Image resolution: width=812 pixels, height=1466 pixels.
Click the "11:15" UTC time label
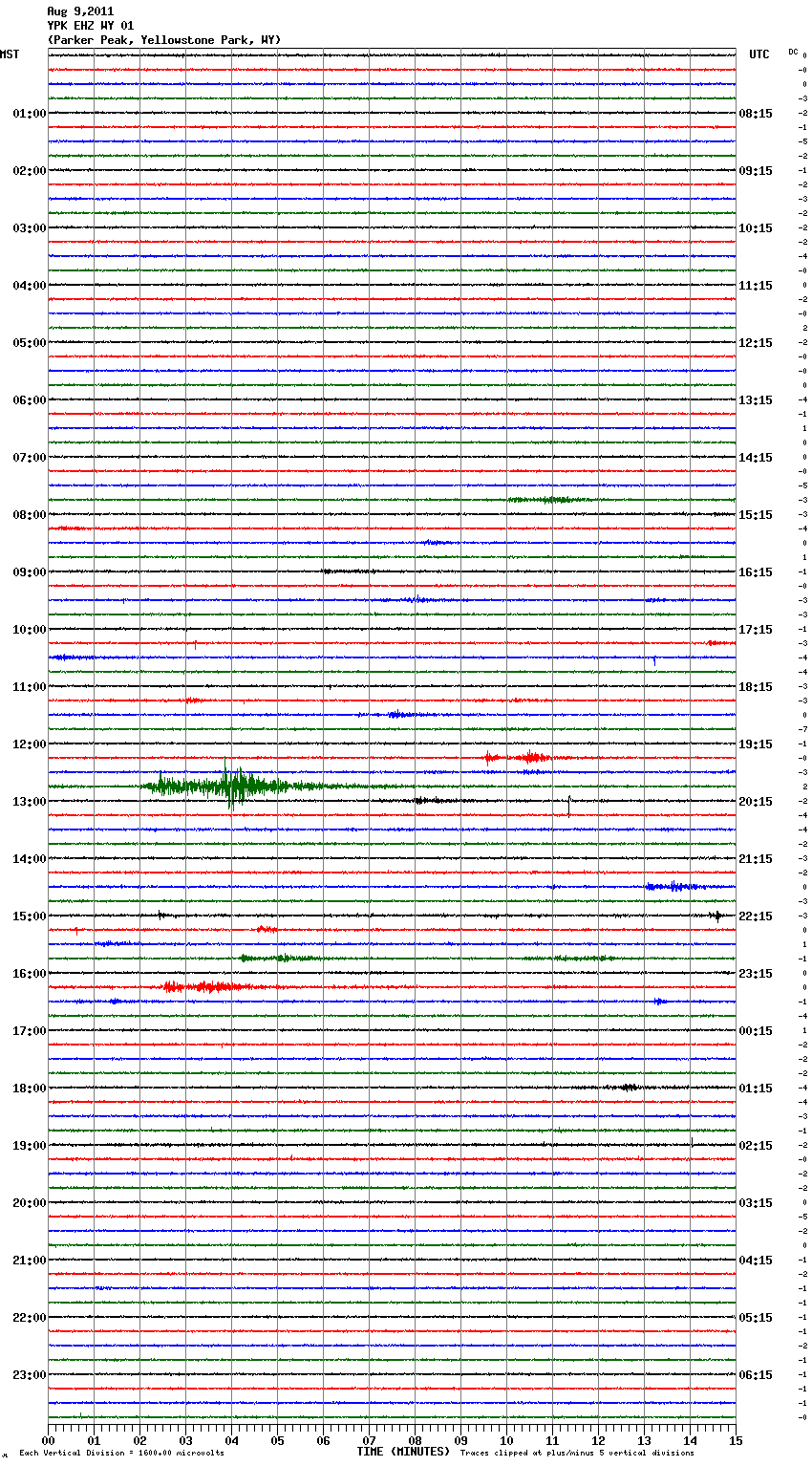[756, 286]
